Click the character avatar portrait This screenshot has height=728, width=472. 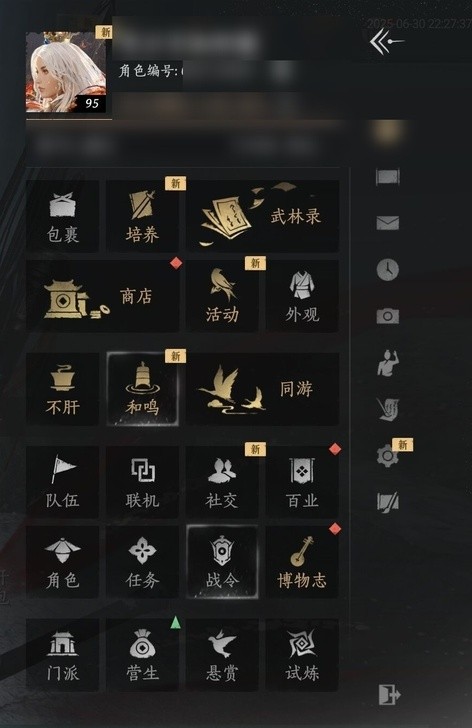pos(65,72)
